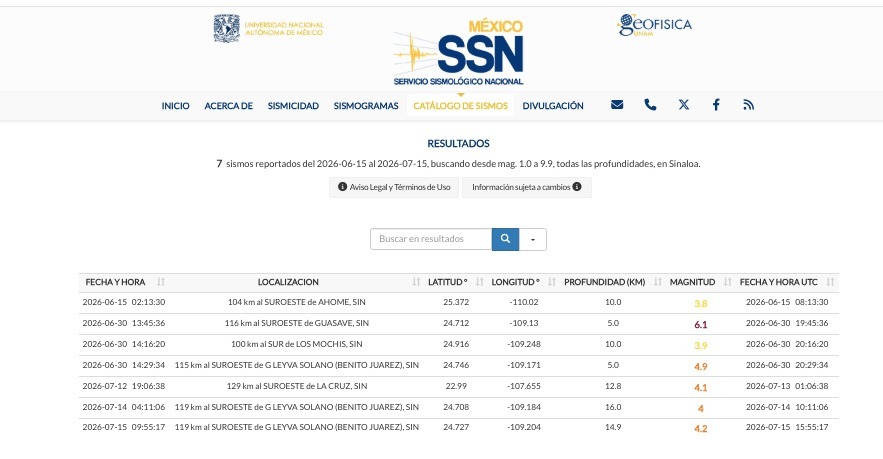The image size is (883, 459).
Task: Click the depth value 12.8
Action: tap(613, 386)
